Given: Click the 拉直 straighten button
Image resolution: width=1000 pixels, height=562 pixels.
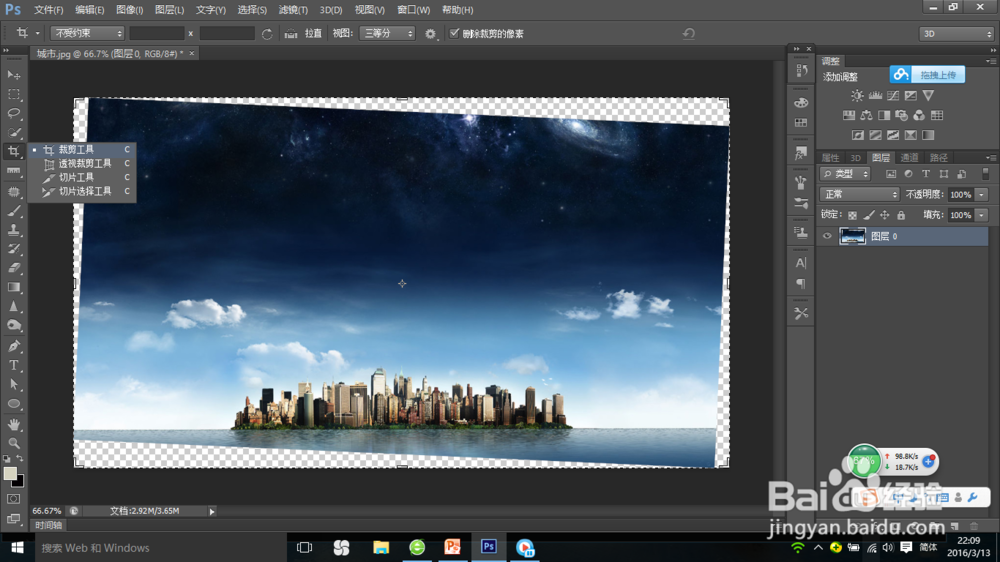Looking at the screenshot, I should coord(304,33).
